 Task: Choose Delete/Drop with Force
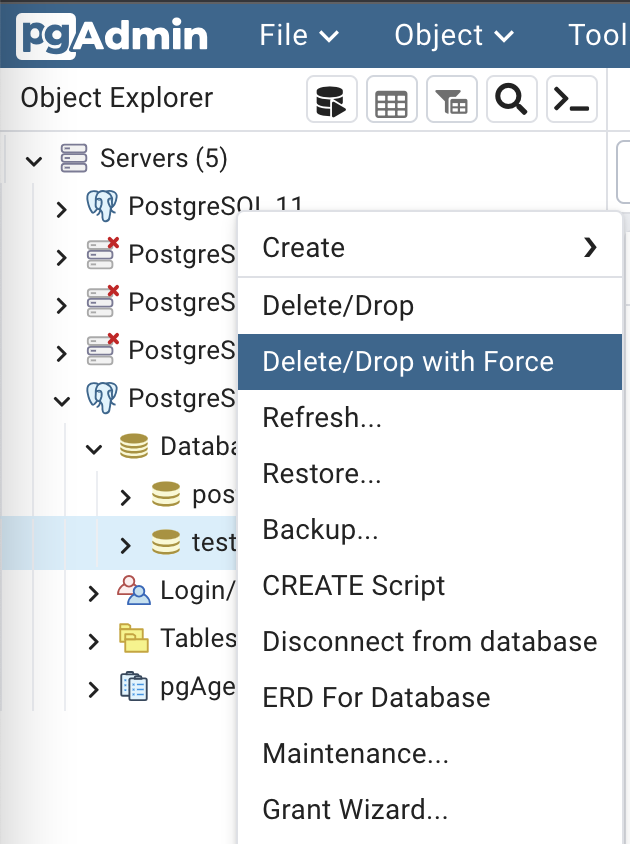[x=408, y=361]
